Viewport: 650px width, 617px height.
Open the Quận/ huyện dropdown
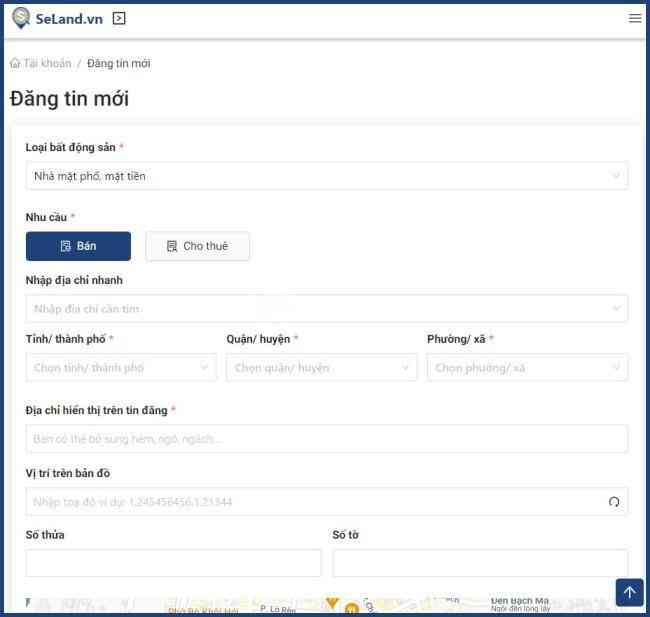coord(321,368)
